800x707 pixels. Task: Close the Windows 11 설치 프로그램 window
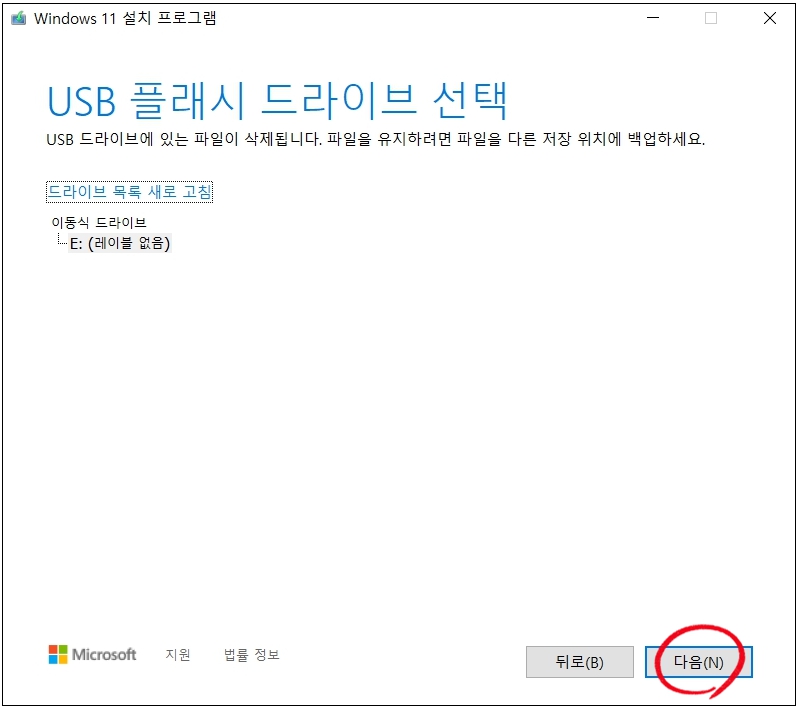[770, 18]
